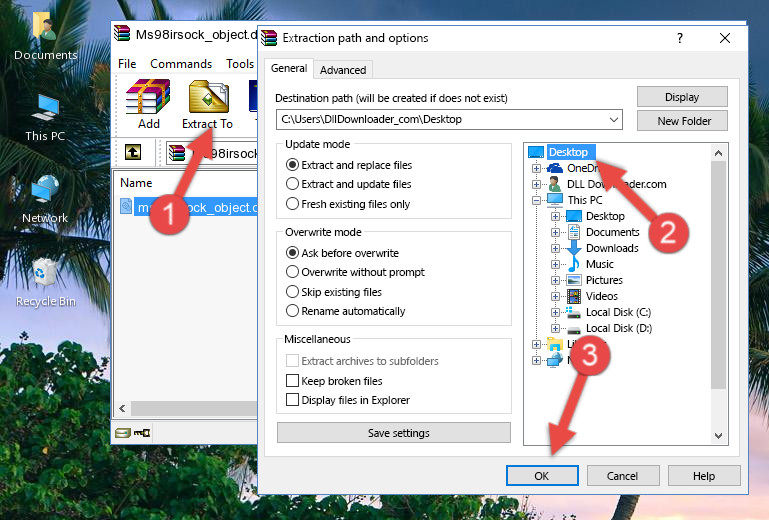The height and width of the screenshot is (520, 769).
Task: Select Extract and update files option
Action: click(x=292, y=184)
